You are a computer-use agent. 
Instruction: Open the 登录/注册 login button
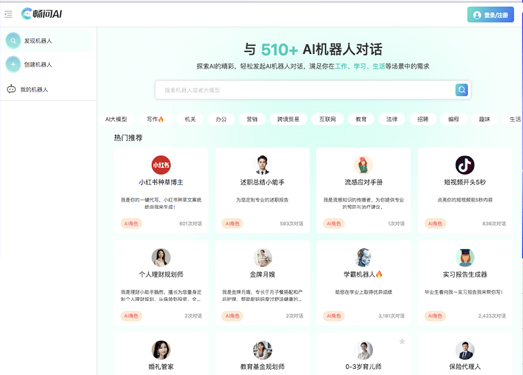click(x=490, y=15)
